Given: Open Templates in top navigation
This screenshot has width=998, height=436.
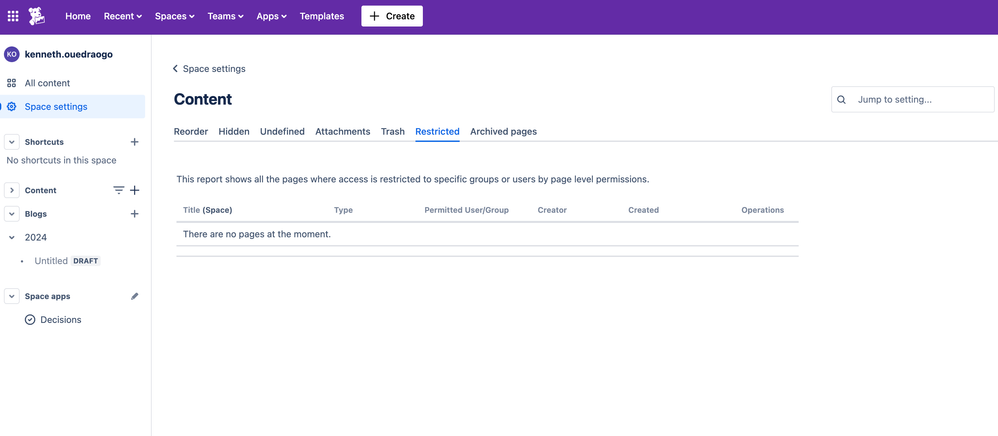Looking at the screenshot, I should [322, 16].
